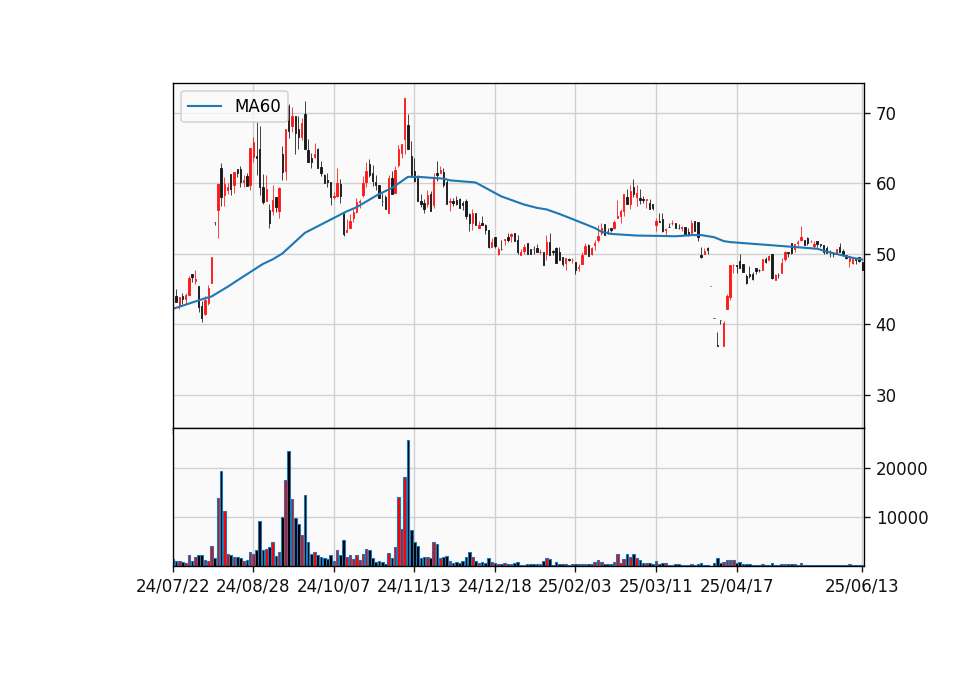Click the 24/10/07 date label

334,586
